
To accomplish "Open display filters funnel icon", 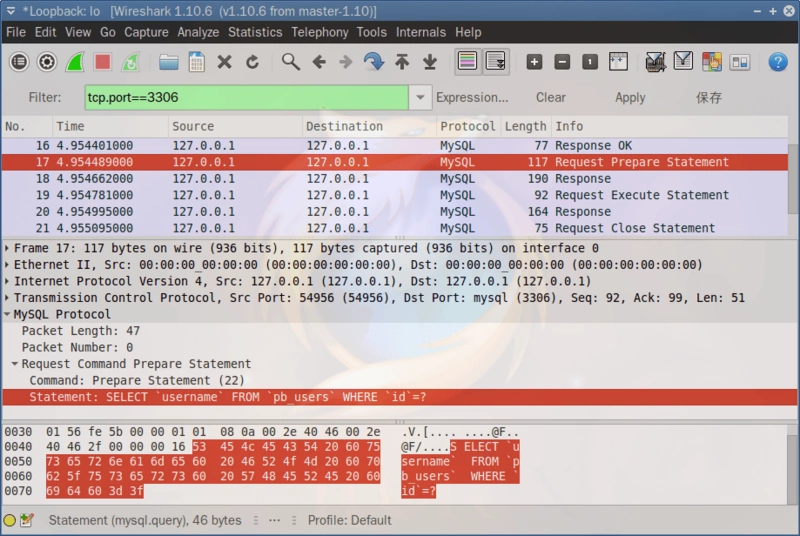I will pyautogui.click(x=683, y=62).
